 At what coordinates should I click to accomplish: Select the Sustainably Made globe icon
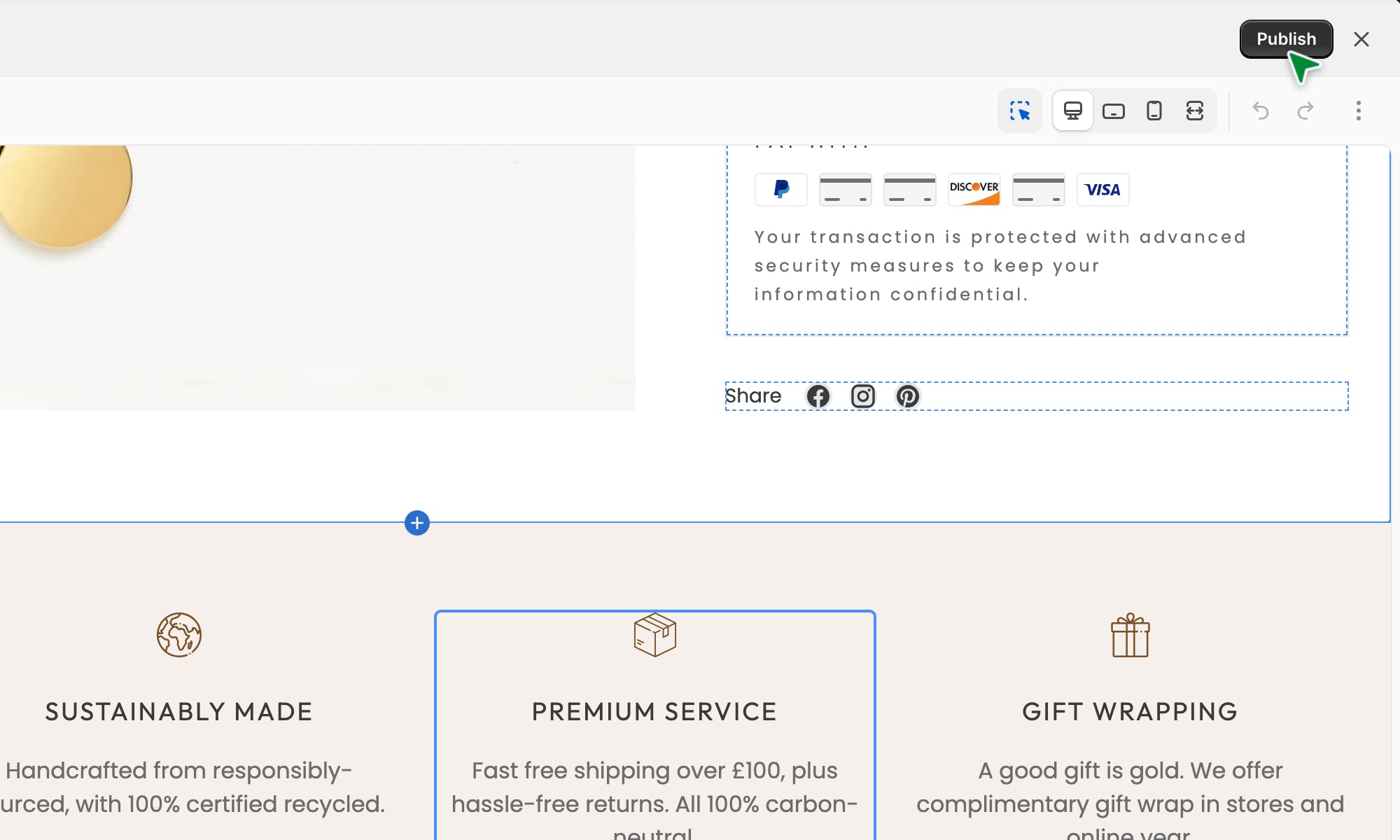[179, 636]
